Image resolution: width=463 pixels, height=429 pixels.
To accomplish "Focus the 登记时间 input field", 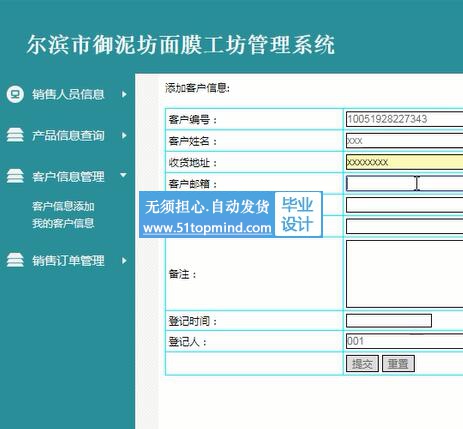I will [389, 321].
